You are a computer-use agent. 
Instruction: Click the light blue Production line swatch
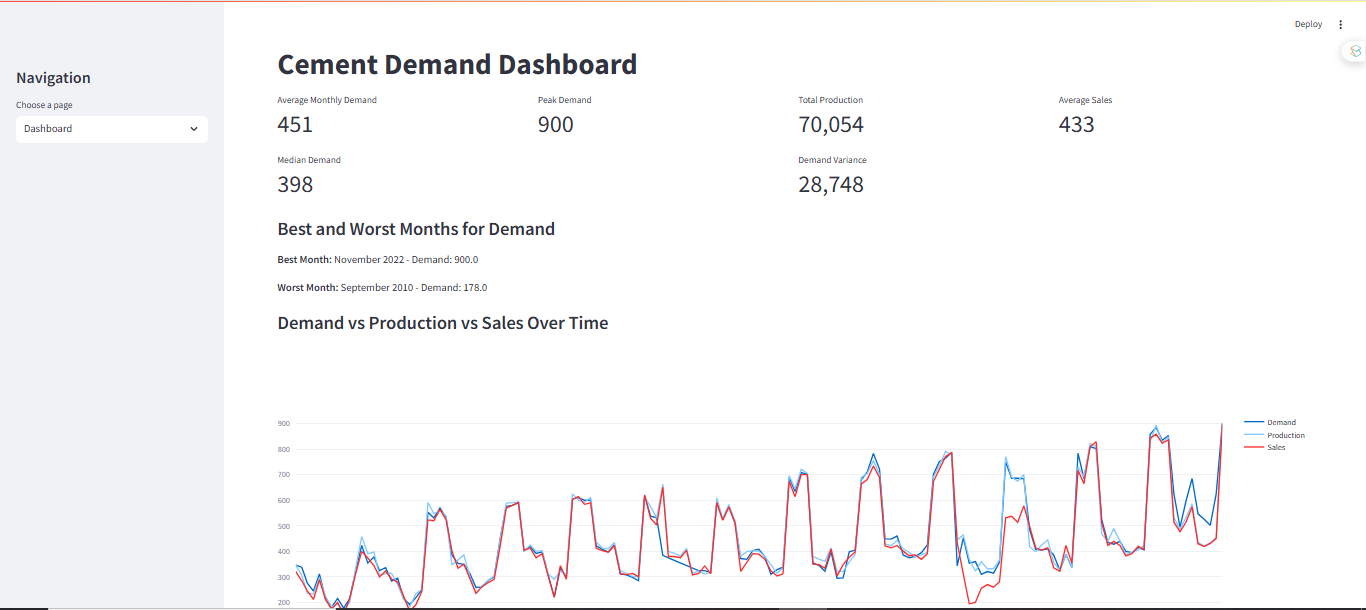(x=1254, y=435)
